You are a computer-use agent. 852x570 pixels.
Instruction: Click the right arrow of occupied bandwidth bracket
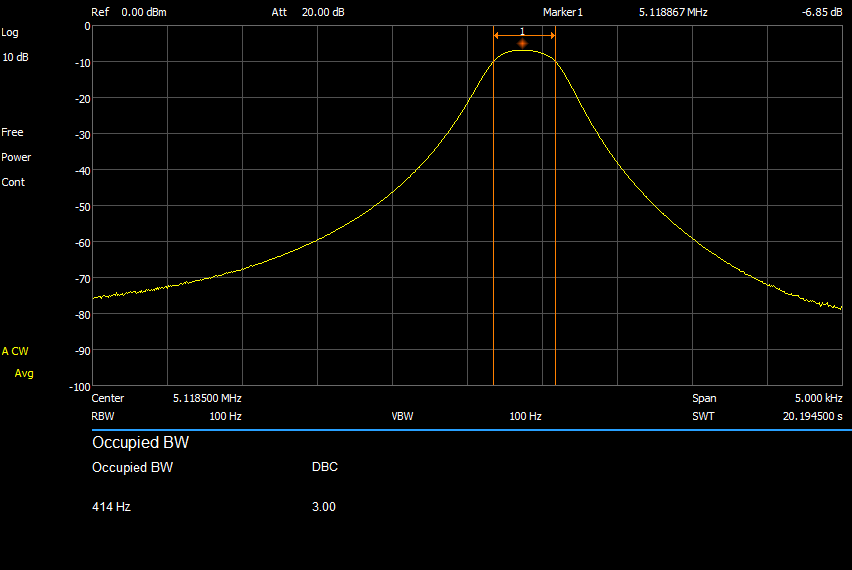pyautogui.click(x=550, y=36)
